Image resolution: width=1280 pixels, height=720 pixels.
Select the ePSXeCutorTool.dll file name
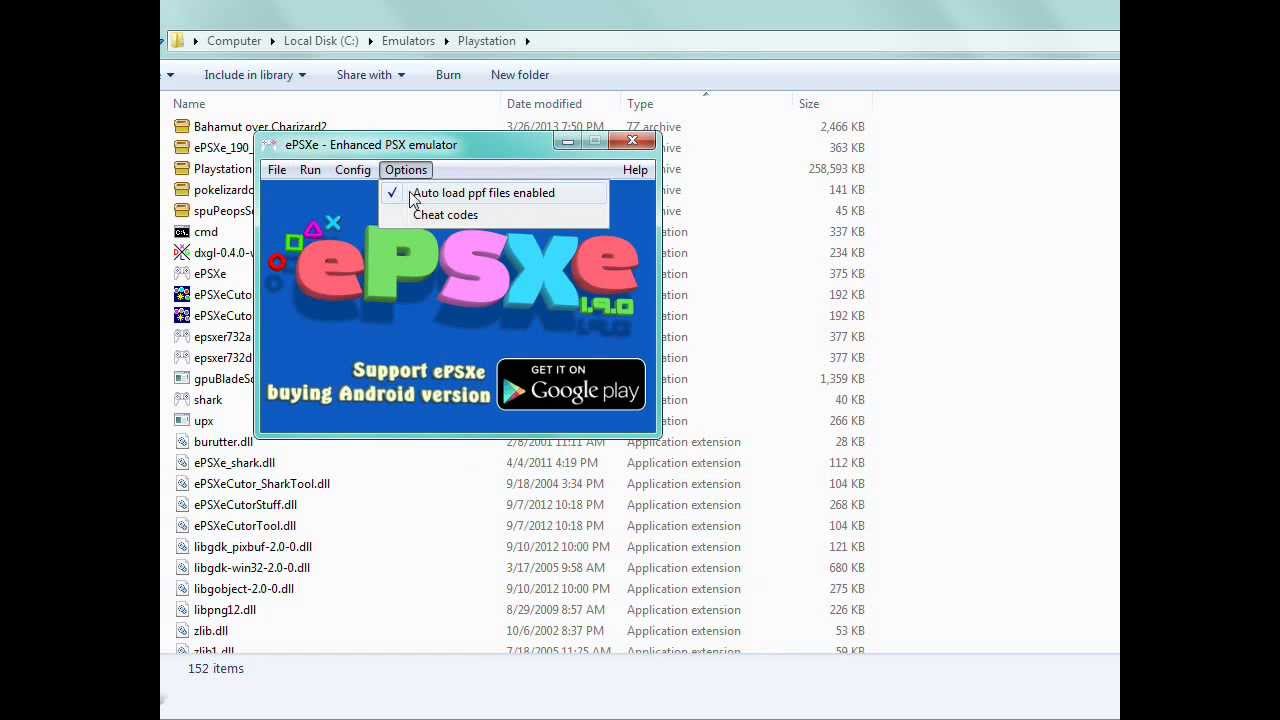245,526
